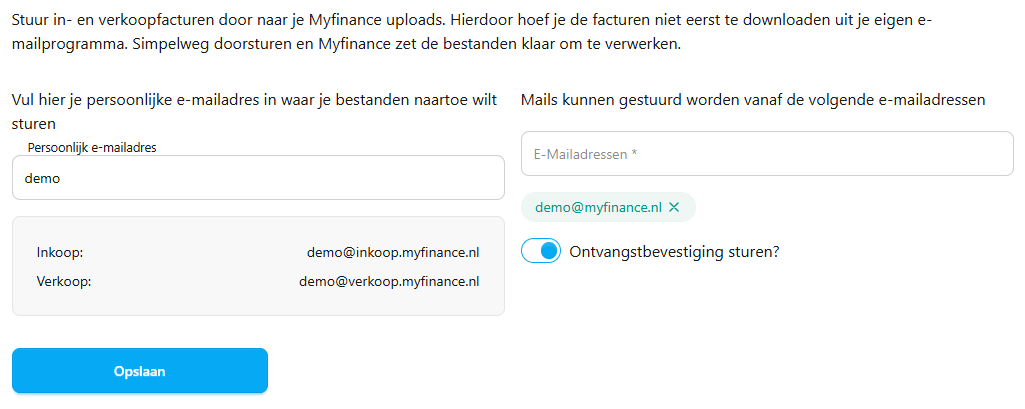Select the demo@inkoop.myfinance.nl address text

(393, 252)
